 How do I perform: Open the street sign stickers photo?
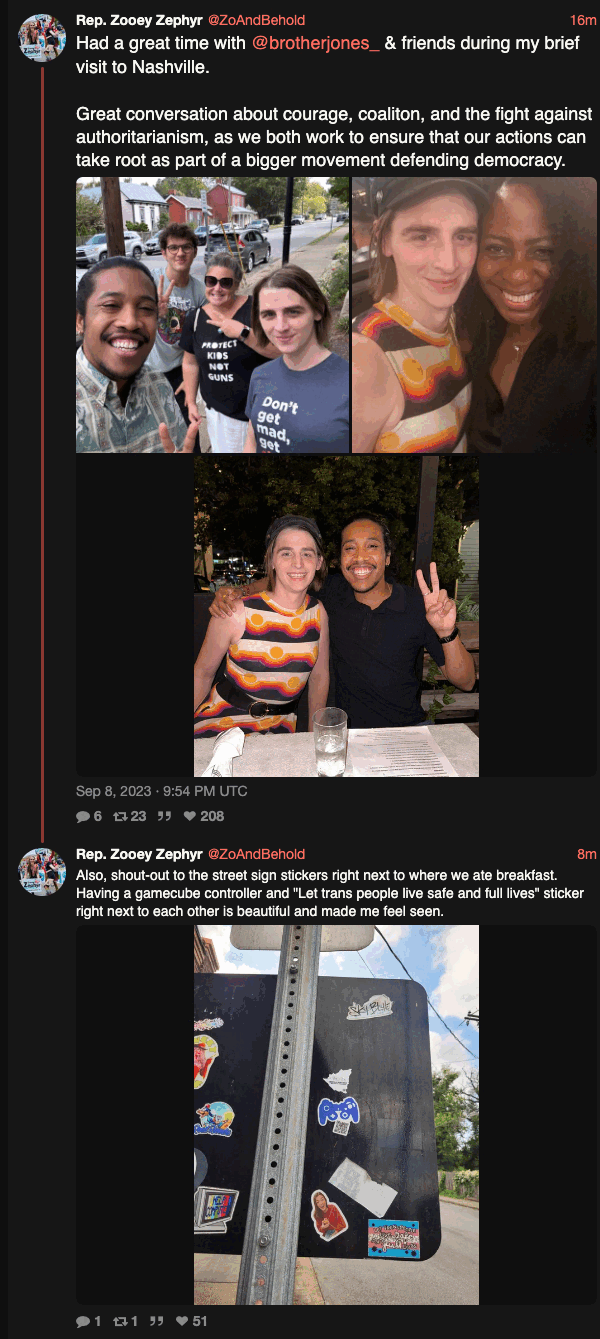tap(337, 1114)
